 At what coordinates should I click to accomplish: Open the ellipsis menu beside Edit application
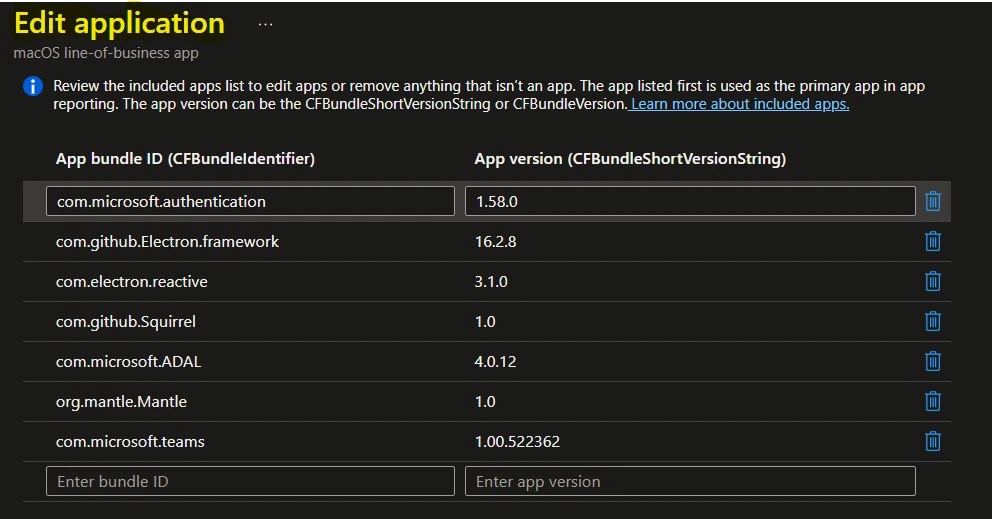click(x=266, y=25)
